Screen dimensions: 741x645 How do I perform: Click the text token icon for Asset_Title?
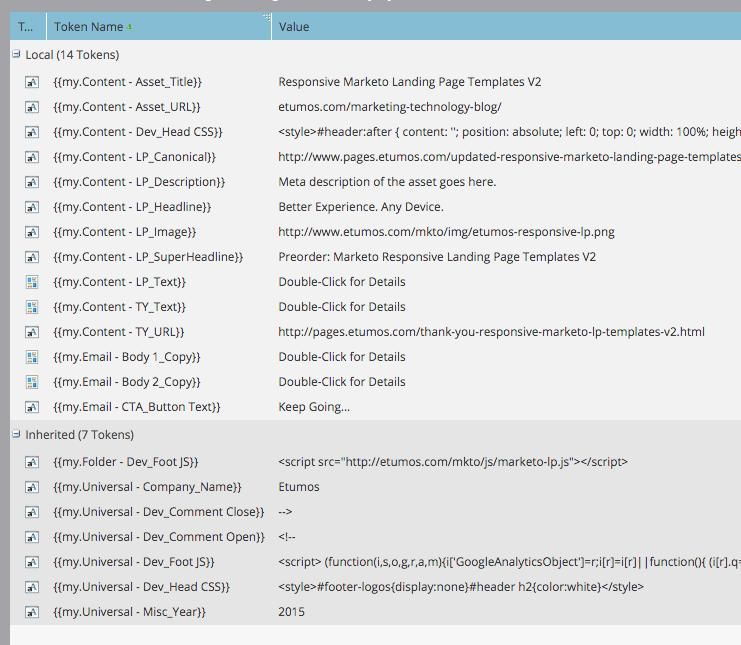click(x=32, y=82)
